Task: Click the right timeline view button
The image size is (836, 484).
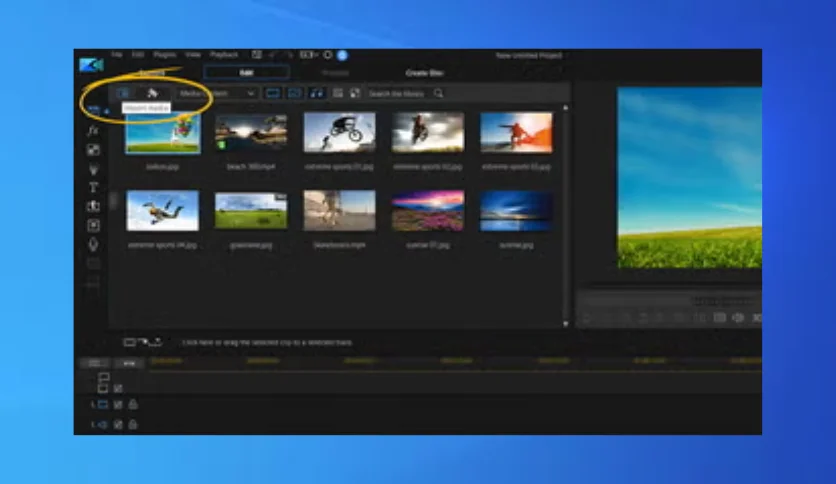Action: tap(129, 364)
